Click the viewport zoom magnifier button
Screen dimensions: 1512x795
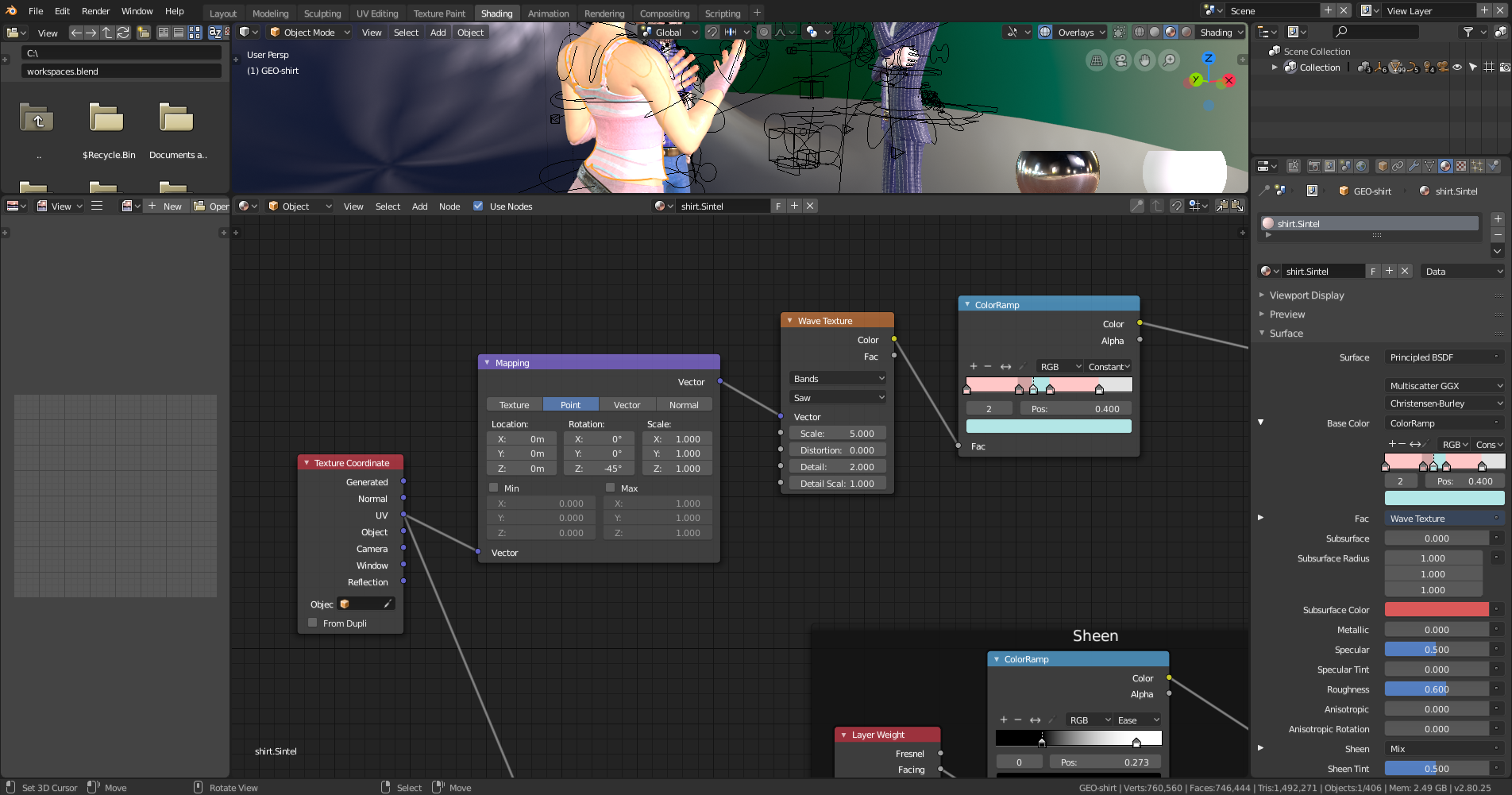tap(1169, 60)
